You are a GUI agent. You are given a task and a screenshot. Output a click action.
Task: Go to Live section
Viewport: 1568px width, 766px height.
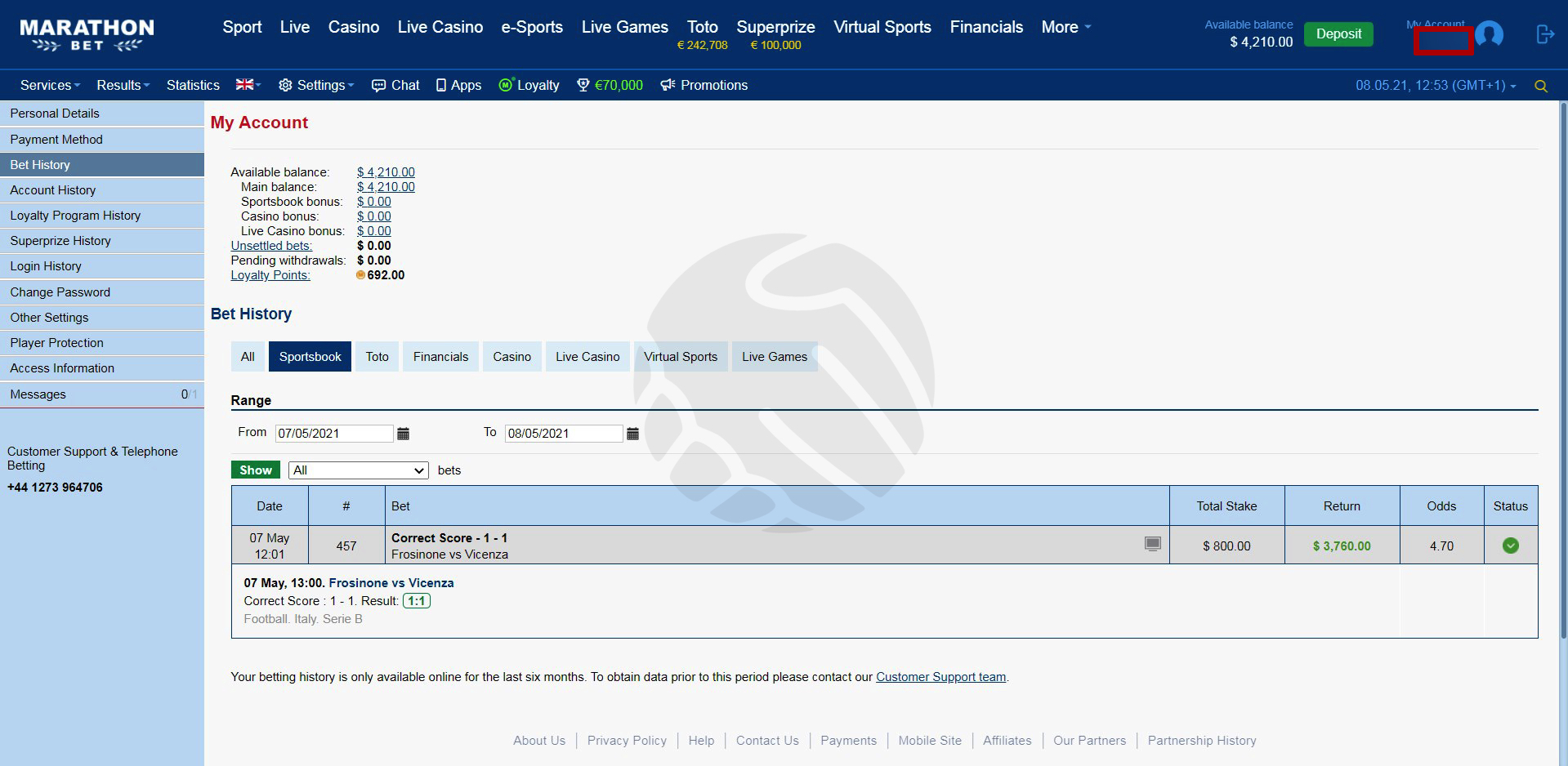pyautogui.click(x=294, y=27)
